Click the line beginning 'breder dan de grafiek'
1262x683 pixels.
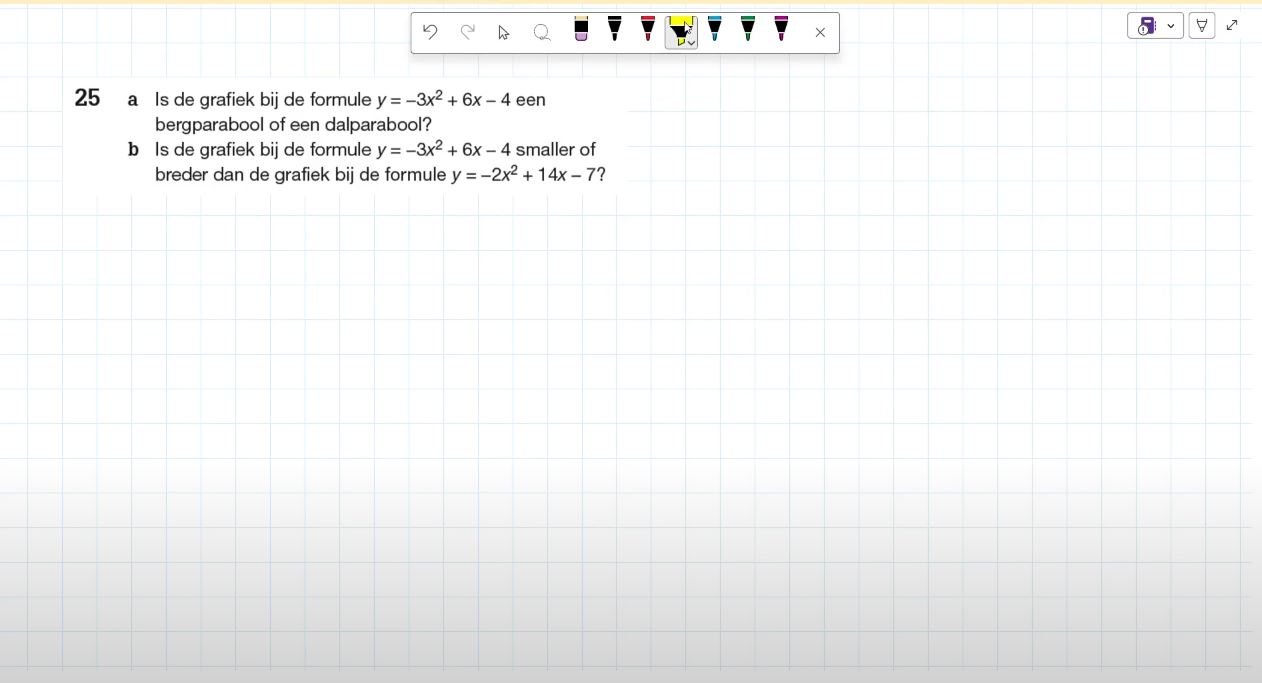tap(380, 174)
